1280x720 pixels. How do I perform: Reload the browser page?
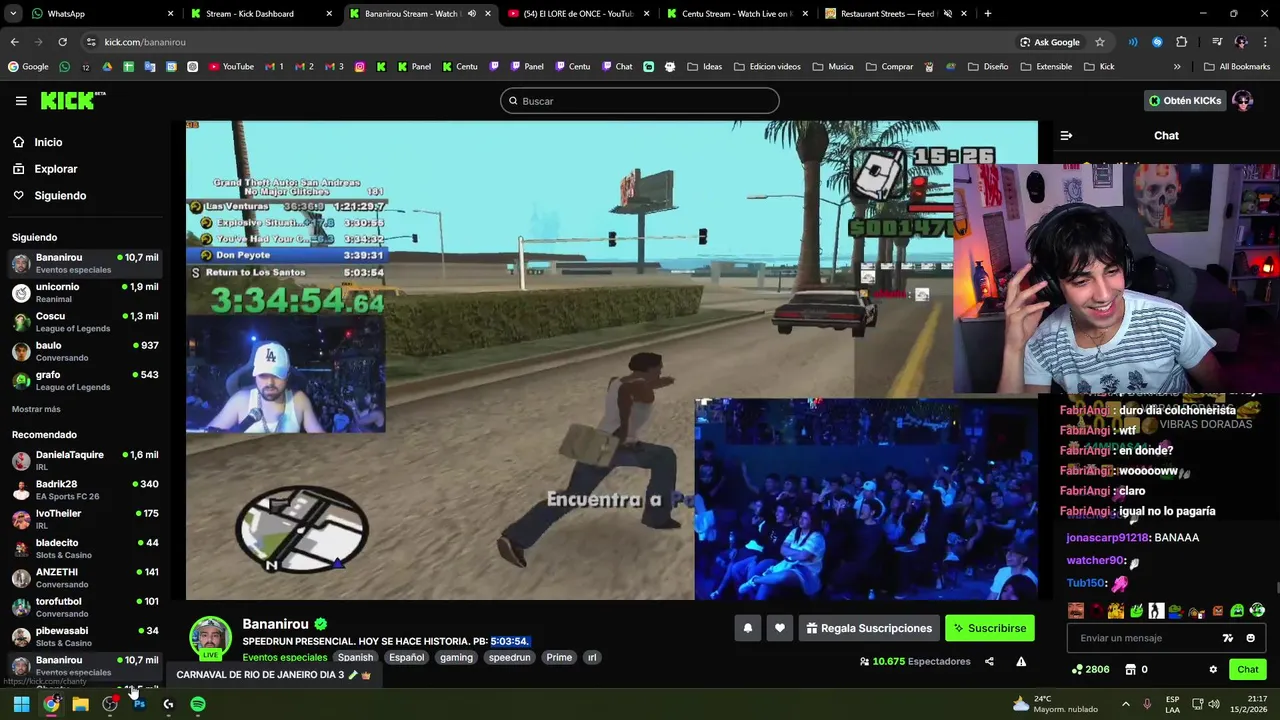(x=62, y=42)
